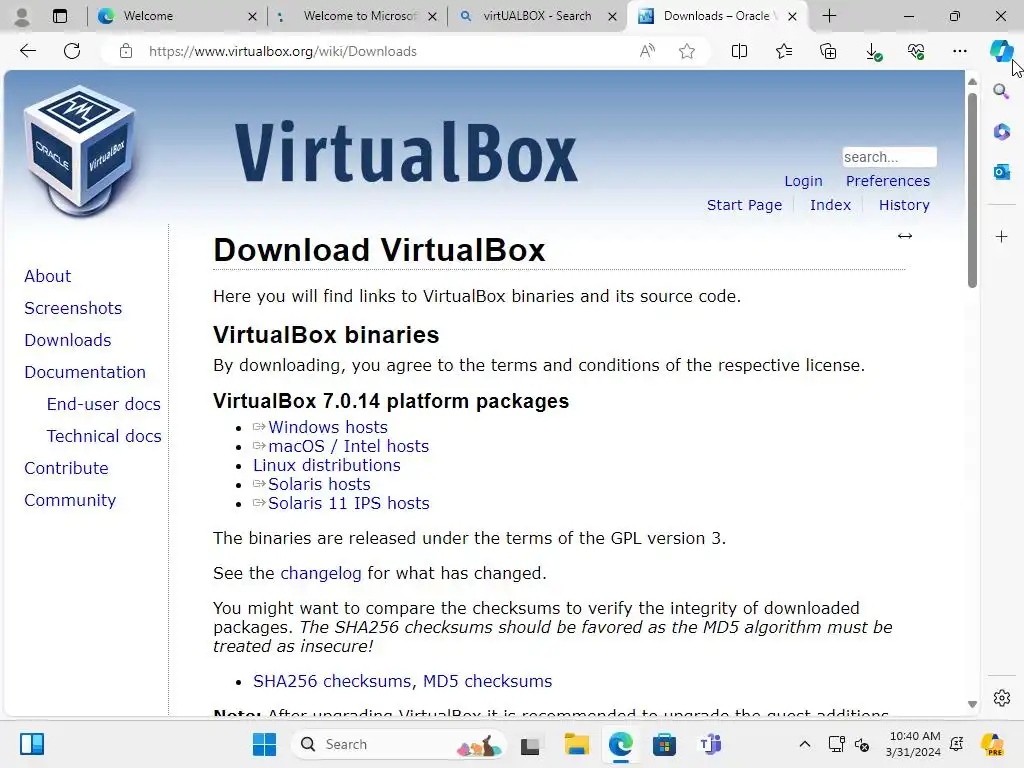Click the page scroll down arrow

tap(972, 705)
